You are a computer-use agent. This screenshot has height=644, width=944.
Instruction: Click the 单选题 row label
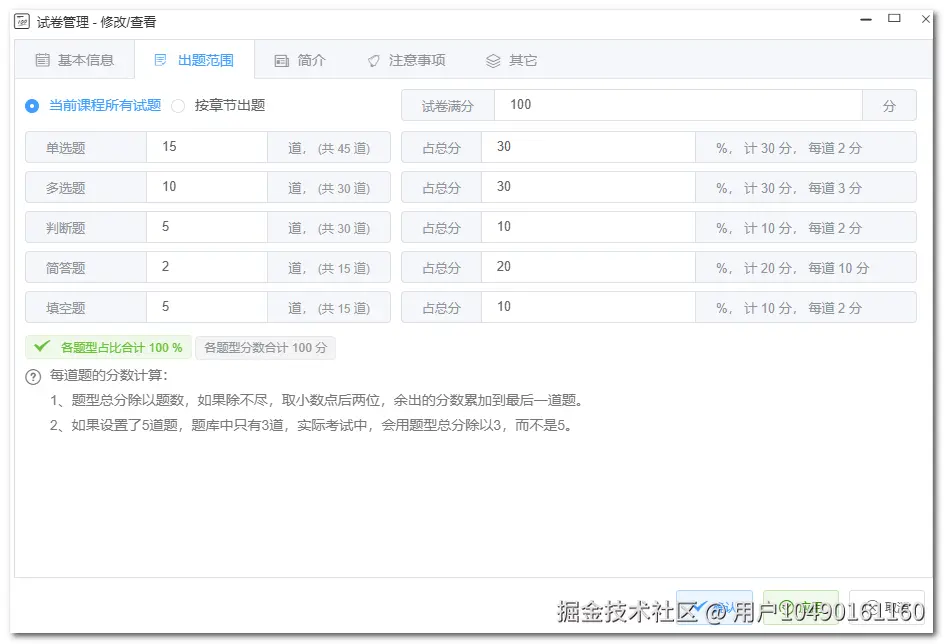point(66,148)
